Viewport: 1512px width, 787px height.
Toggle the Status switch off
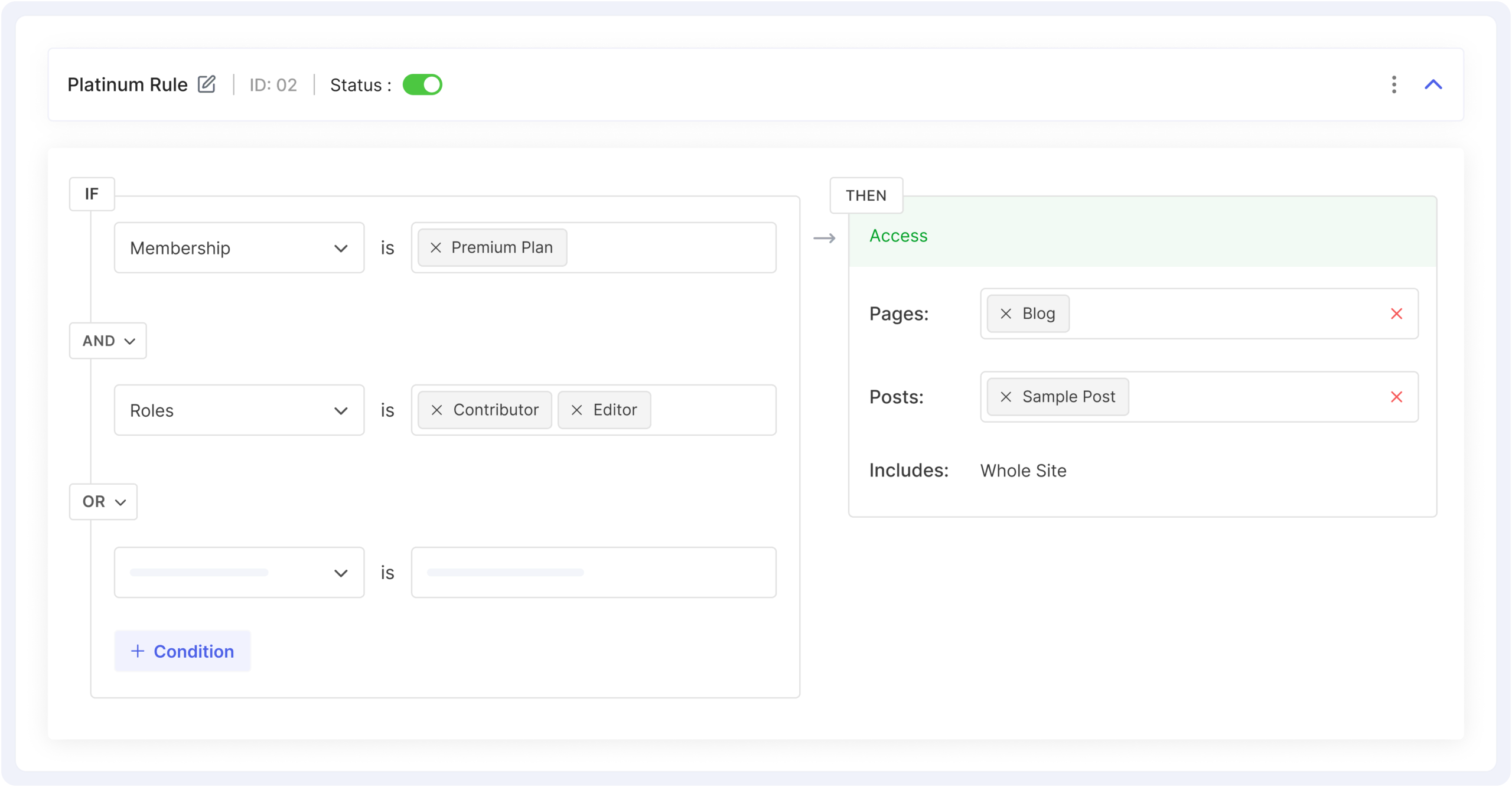(x=422, y=84)
